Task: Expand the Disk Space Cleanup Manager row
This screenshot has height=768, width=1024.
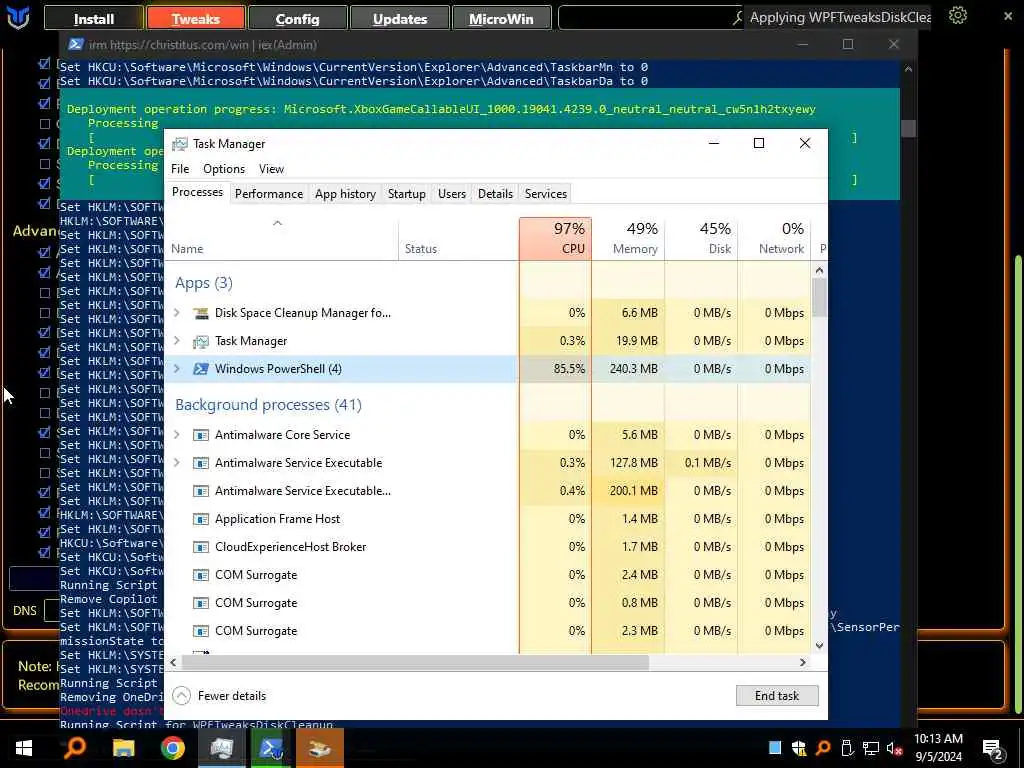Action: (176, 313)
